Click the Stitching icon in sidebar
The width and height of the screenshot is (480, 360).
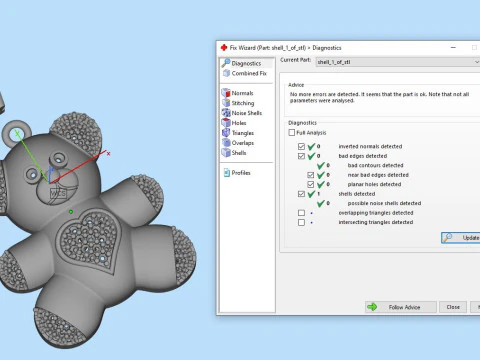226,103
